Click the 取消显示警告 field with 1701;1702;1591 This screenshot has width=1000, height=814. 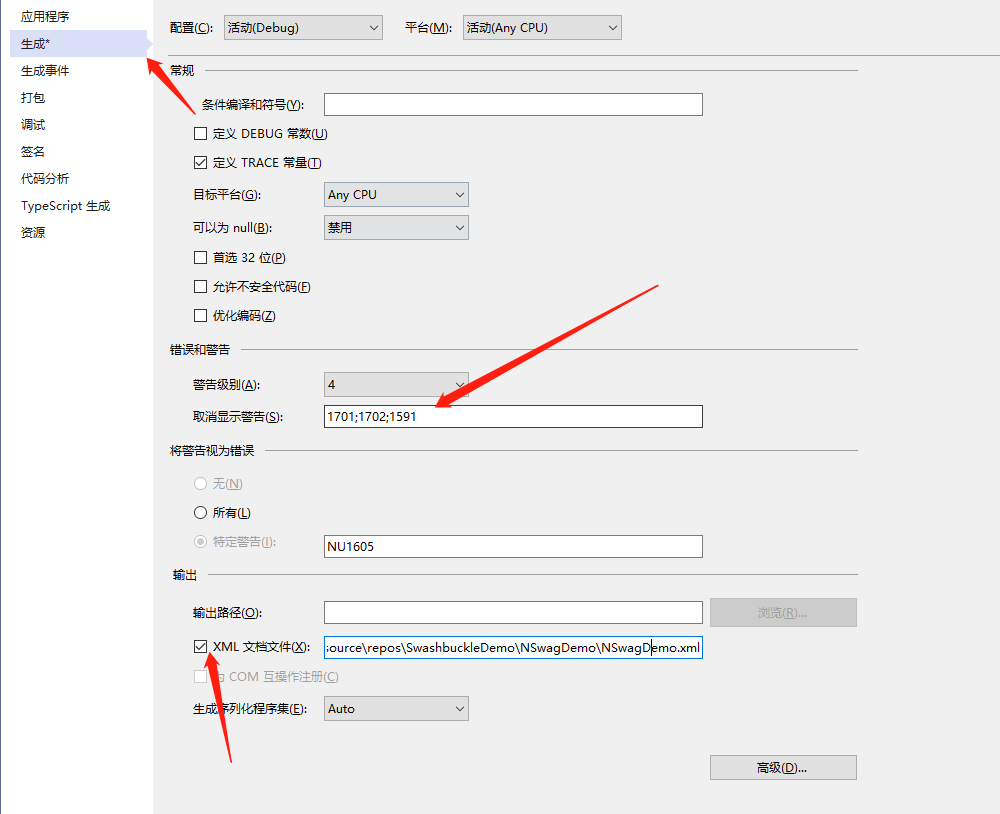(x=513, y=417)
